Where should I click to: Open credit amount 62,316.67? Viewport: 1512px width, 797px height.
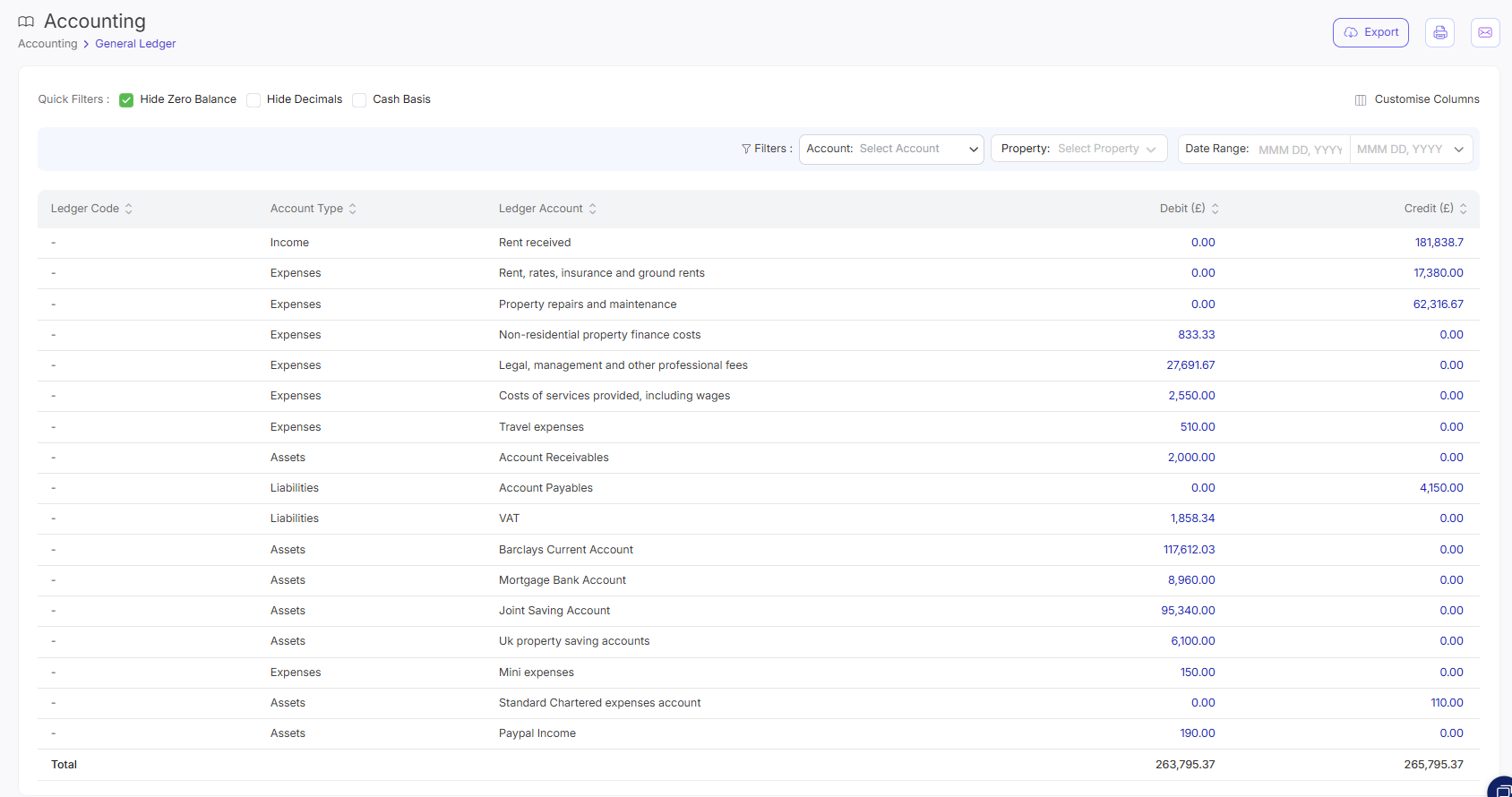pos(1439,304)
